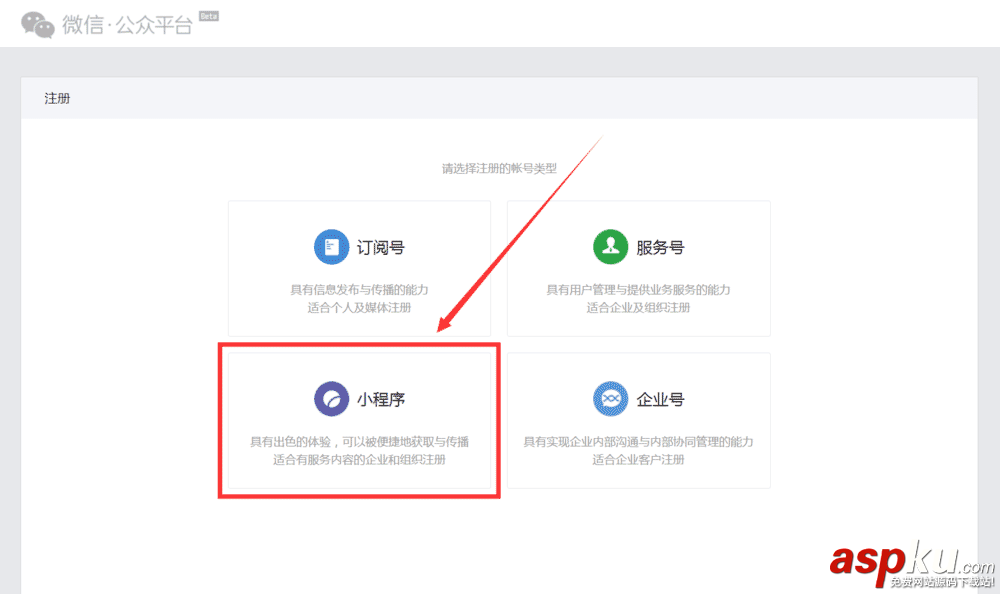This screenshot has height=594, width=1000.
Task: Click text 适合个人及媒体注册
Action: (359, 308)
